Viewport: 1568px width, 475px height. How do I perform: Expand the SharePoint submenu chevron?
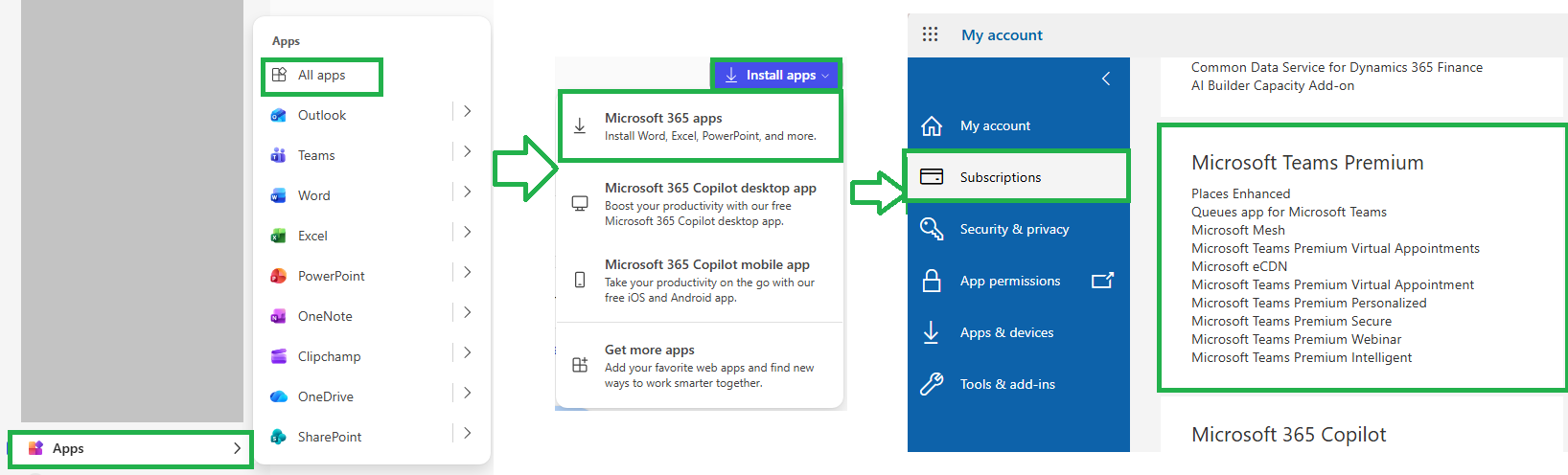tap(467, 433)
